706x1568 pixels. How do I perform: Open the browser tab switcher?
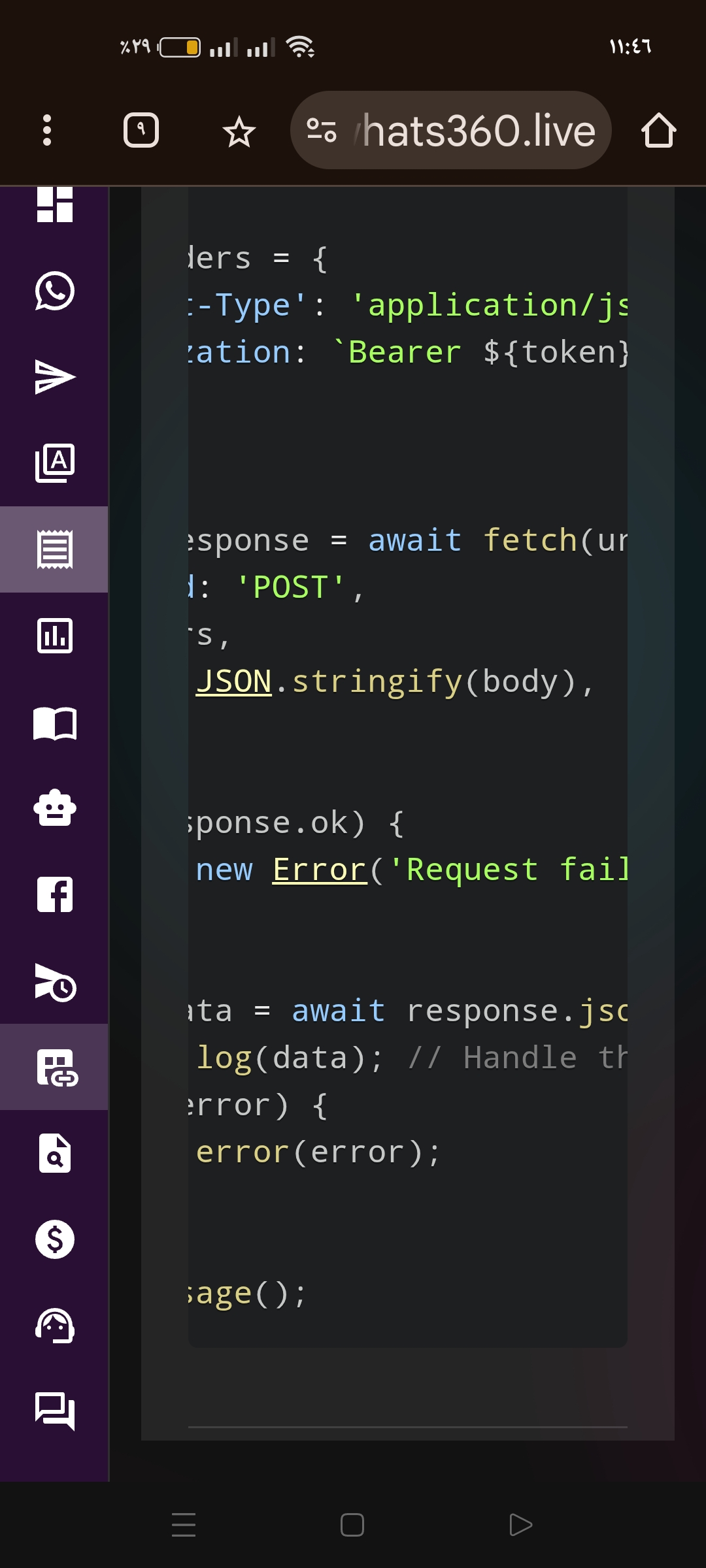[x=141, y=130]
